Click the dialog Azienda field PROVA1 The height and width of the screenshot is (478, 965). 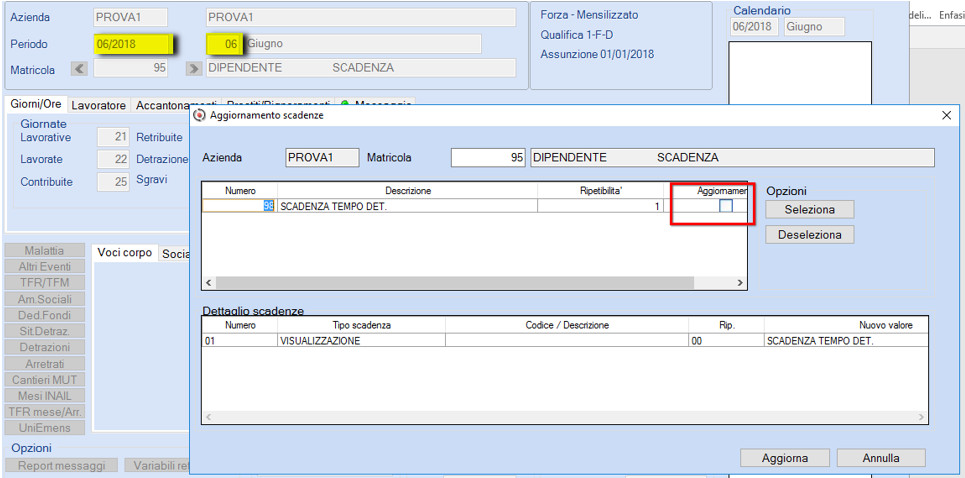[322, 158]
